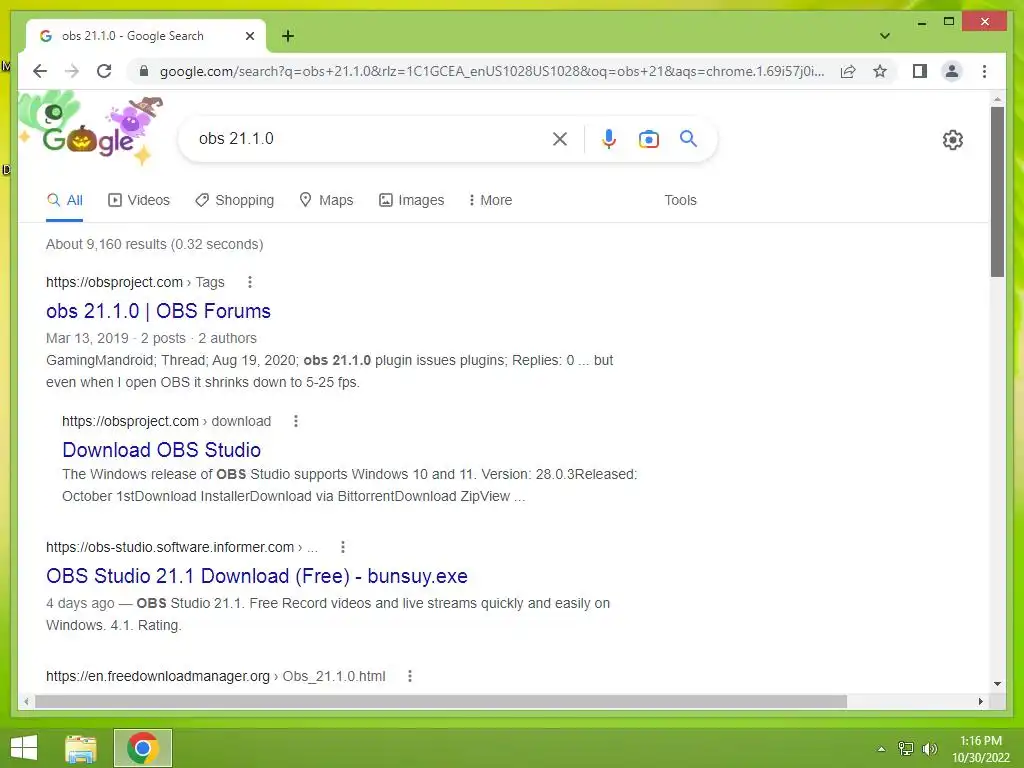Click the horizontal scroll left arrow

click(26, 701)
